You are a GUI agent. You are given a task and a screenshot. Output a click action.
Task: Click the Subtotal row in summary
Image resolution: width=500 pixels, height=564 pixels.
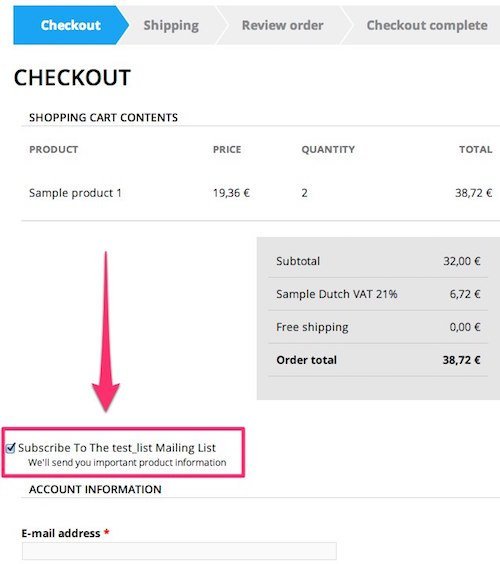[x=378, y=261]
